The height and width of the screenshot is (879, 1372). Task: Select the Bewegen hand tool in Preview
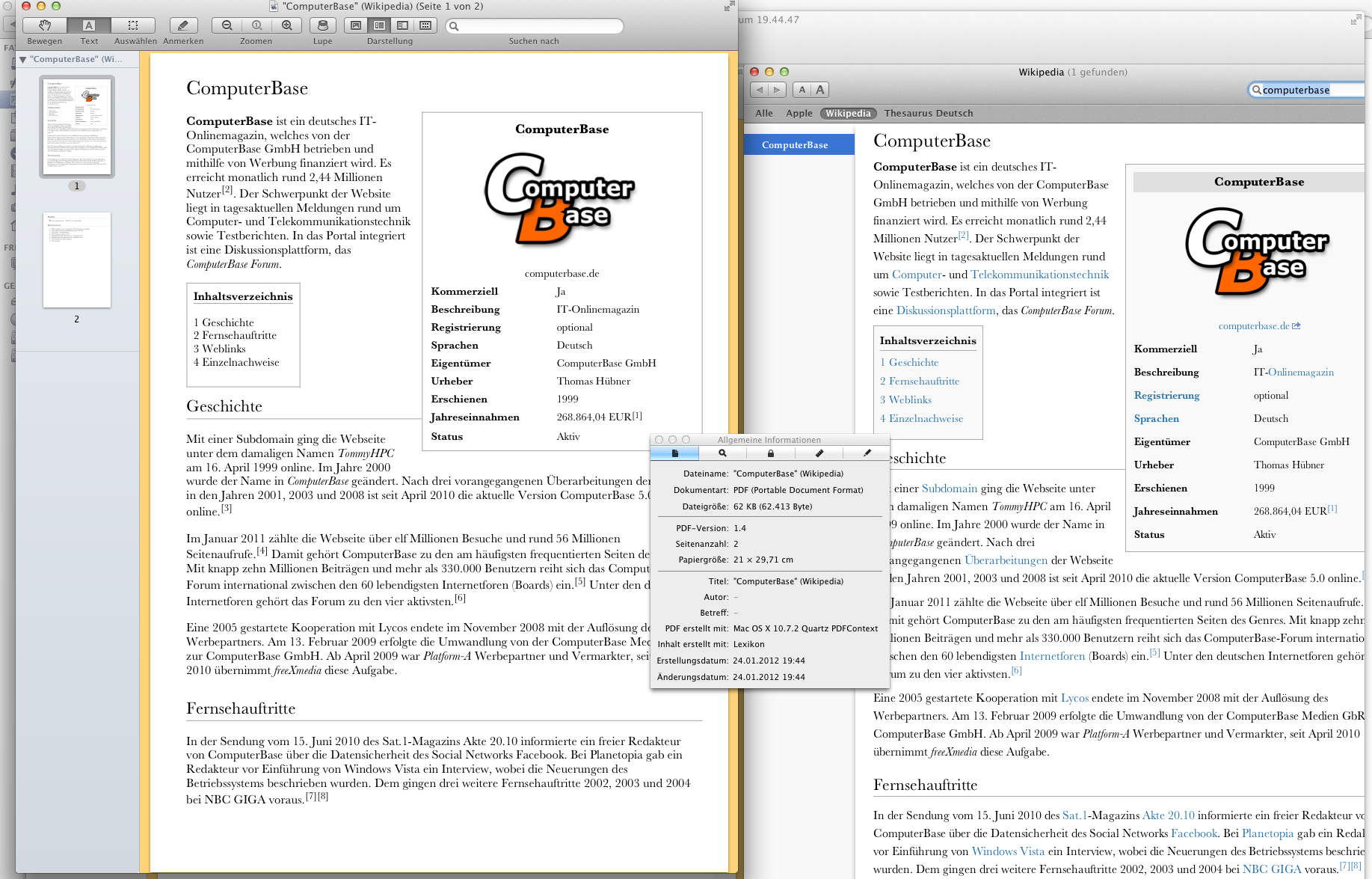pyautogui.click(x=45, y=25)
